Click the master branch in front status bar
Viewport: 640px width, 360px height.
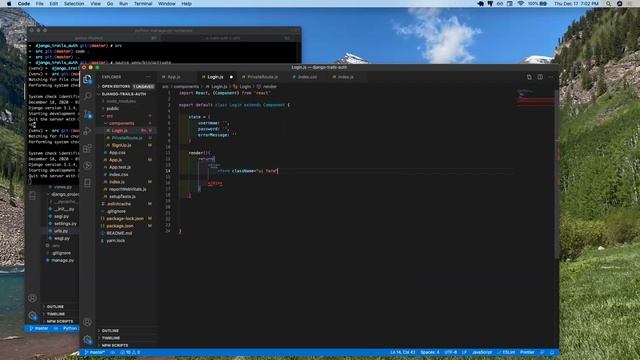[94, 352]
